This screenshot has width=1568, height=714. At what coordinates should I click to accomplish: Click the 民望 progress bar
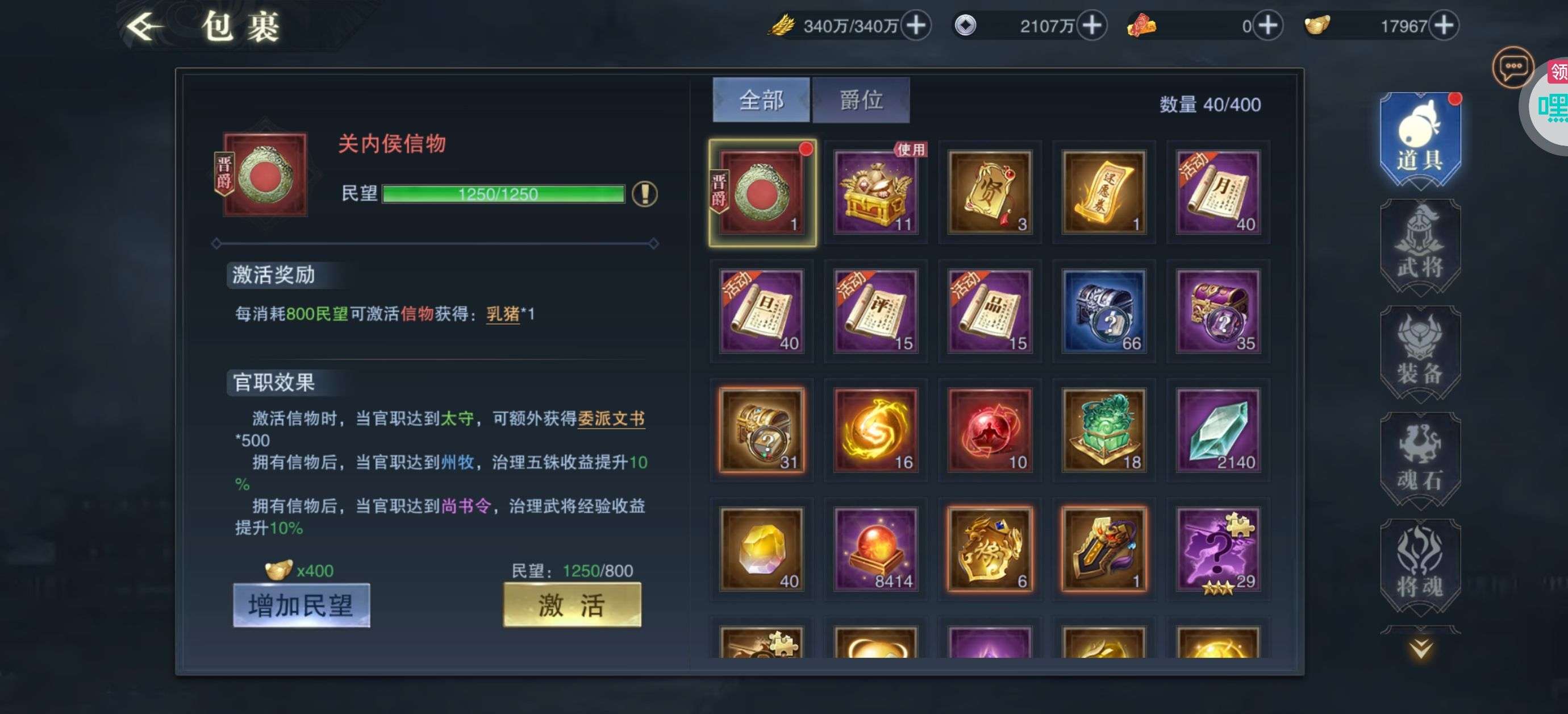pyautogui.click(x=503, y=194)
